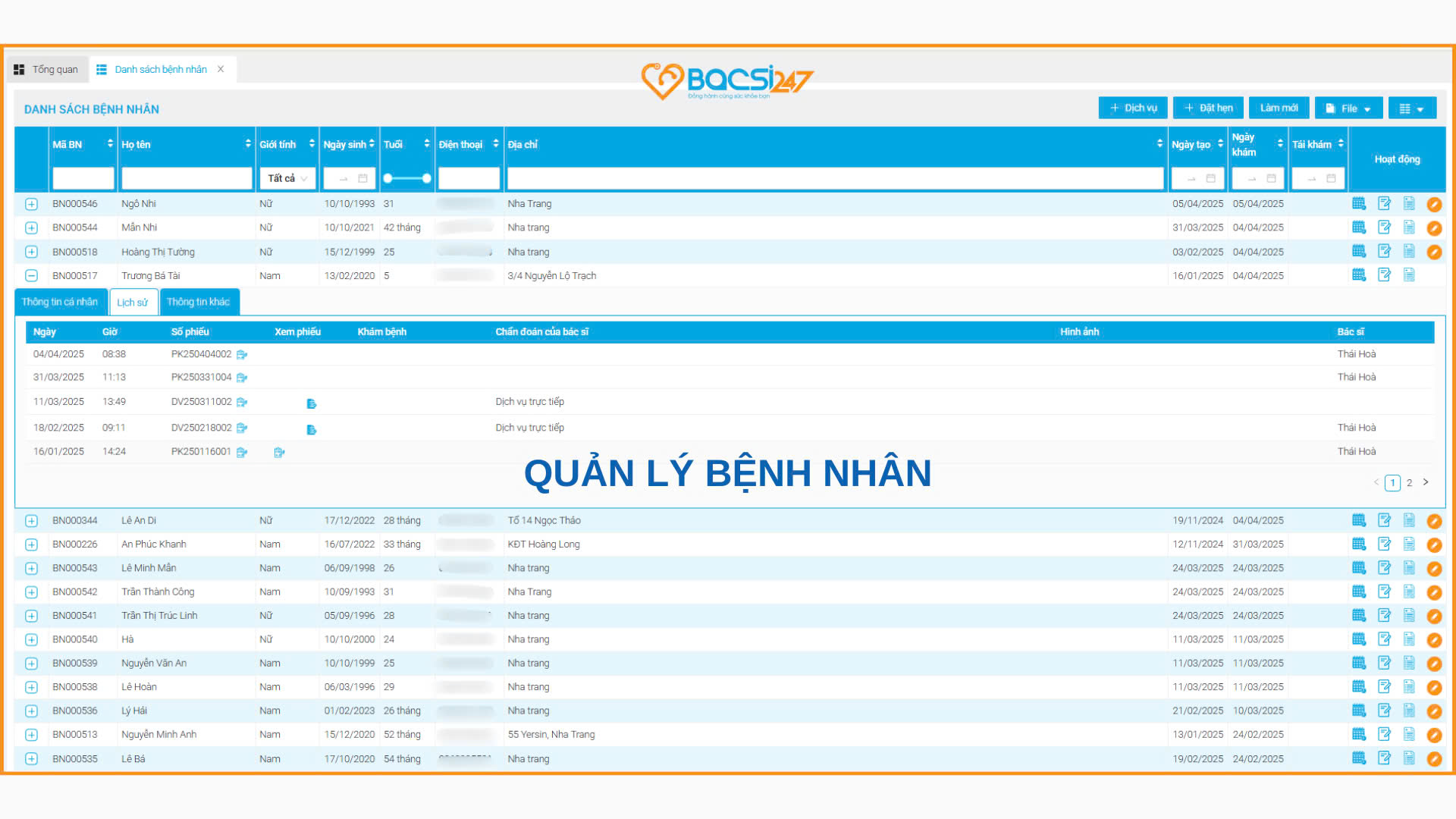
Task: Click edit note icon in Mần Nhi row
Action: point(1384,227)
